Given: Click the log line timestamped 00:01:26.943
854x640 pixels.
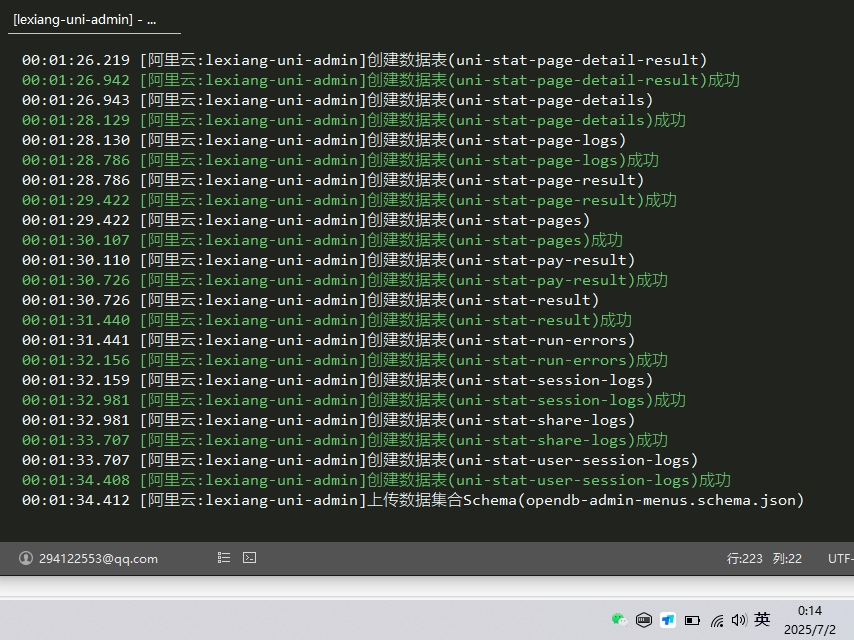Looking at the screenshot, I should coord(337,100).
